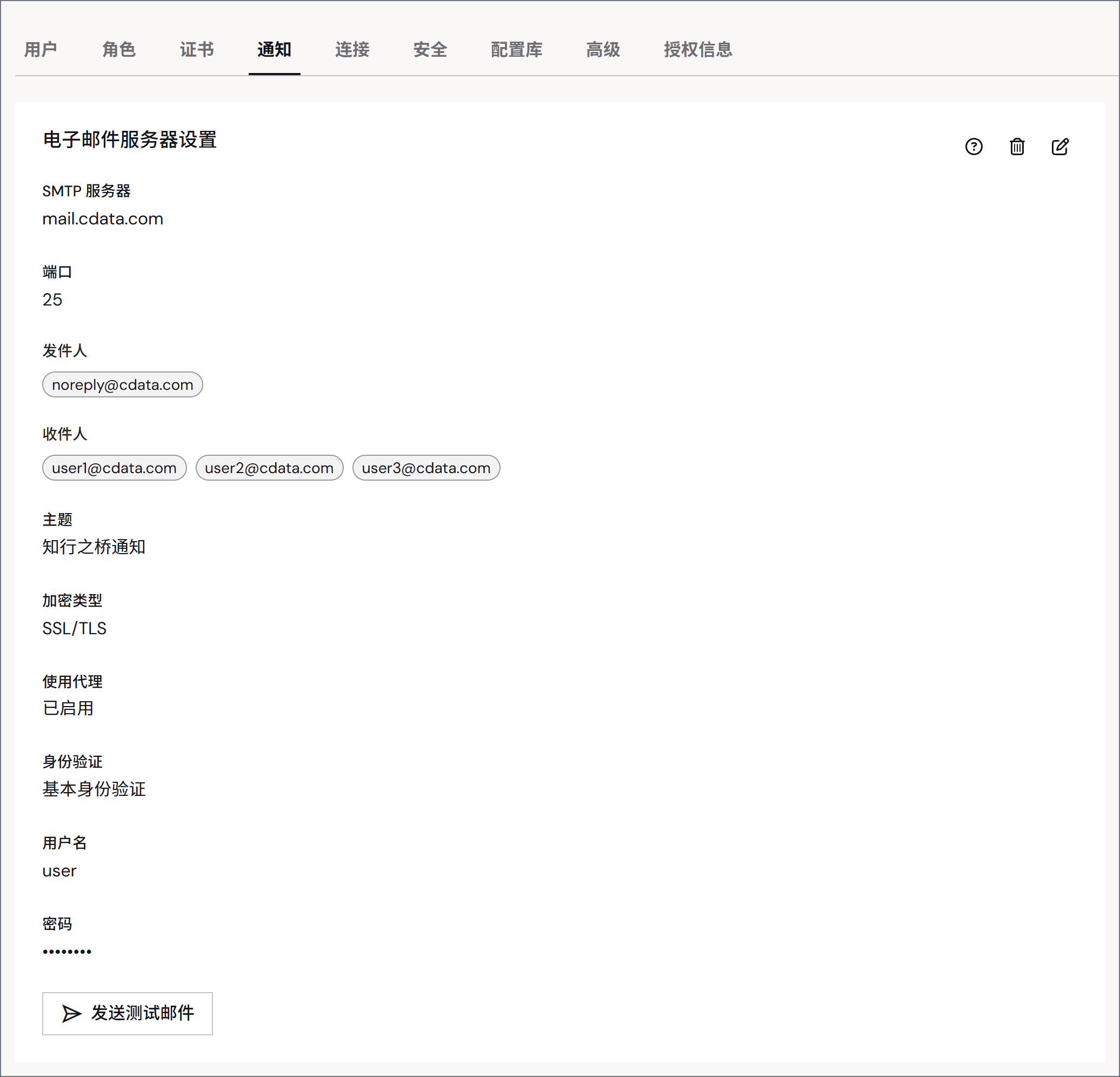The height and width of the screenshot is (1077, 1120).
Task: Click the username value user
Action: pos(59,871)
